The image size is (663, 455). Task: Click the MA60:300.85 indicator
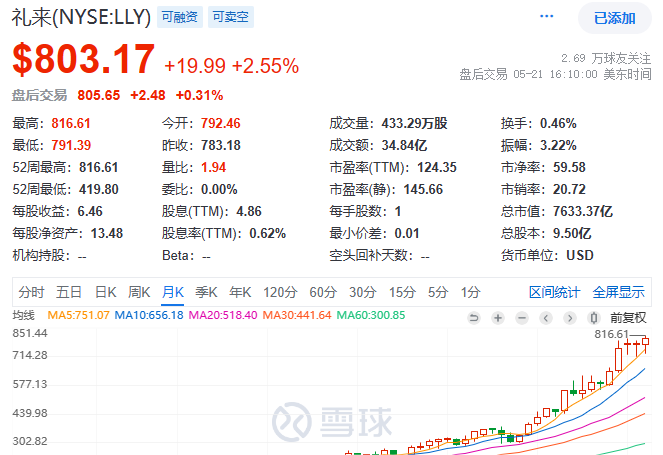tap(371, 315)
